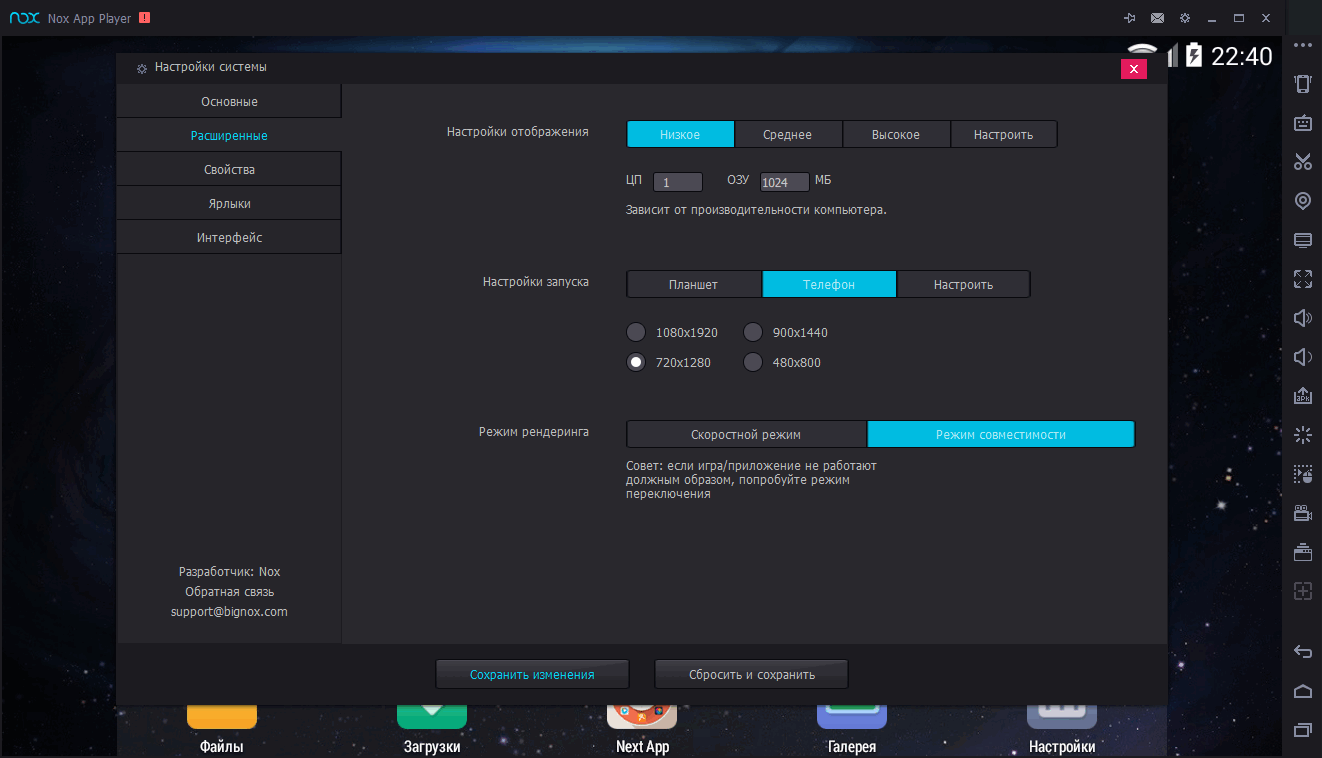Open the Галерея app on home screen
This screenshot has width=1322, height=758.
[x=852, y=730]
